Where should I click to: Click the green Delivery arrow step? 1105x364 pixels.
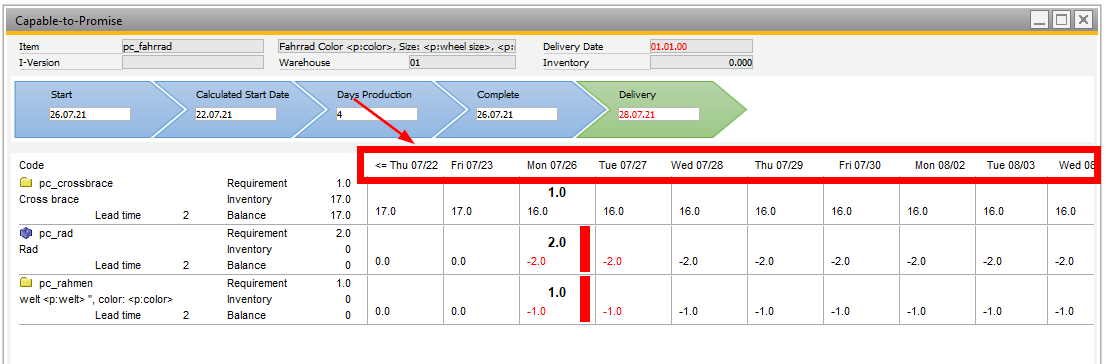click(661, 108)
